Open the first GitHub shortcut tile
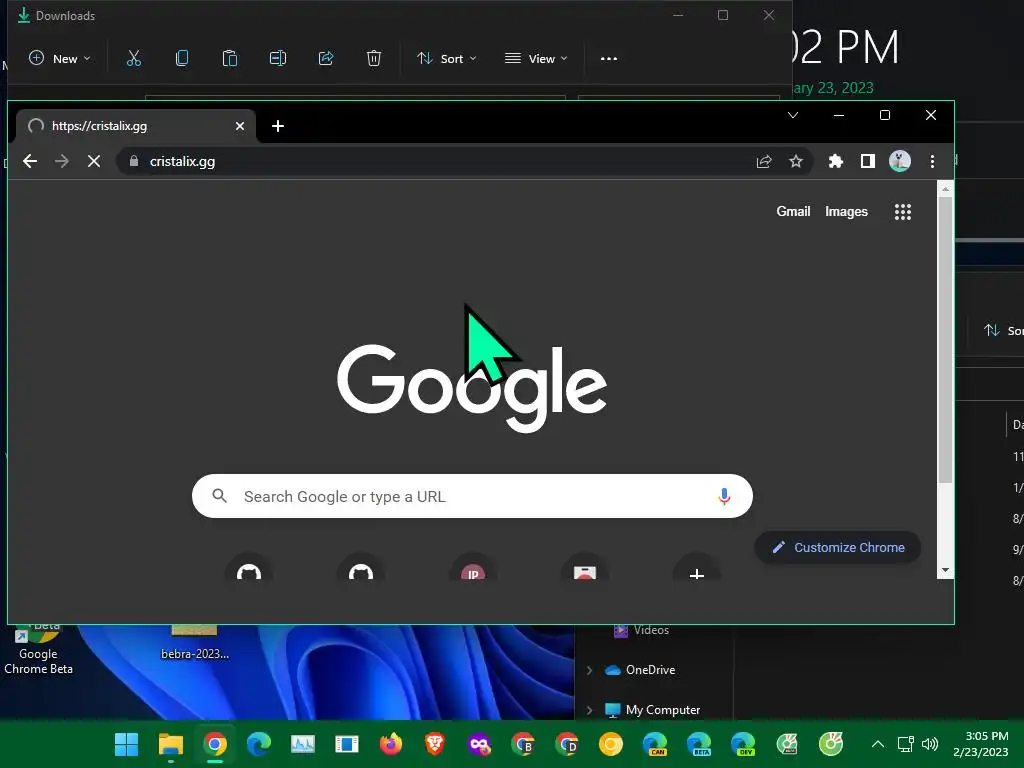This screenshot has width=1024, height=768. (x=249, y=568)
